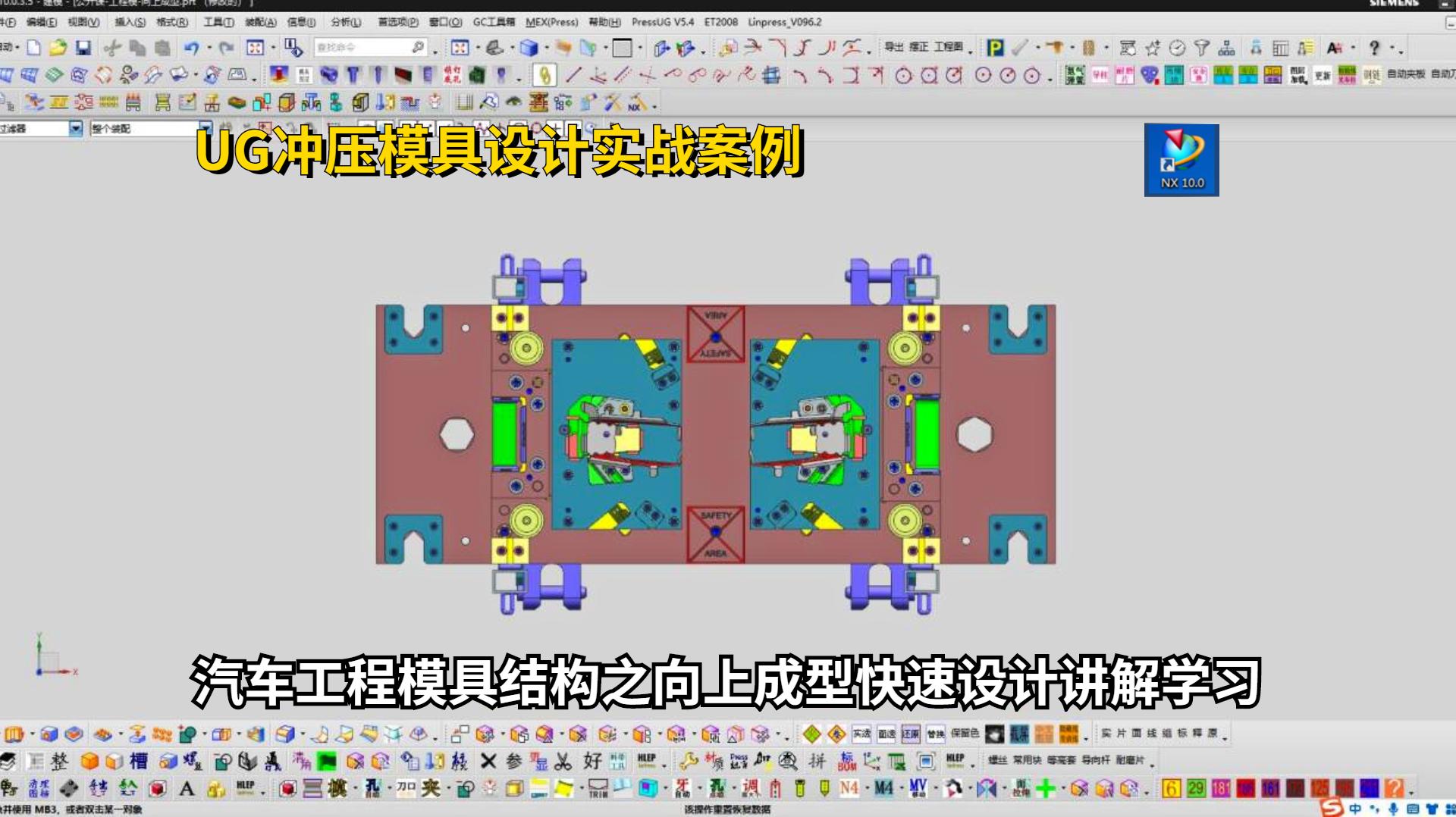This screenshot has height=817, width=1456.
Task: Toggle the 面选 selection filter button
Action: (x=886, y=734)
